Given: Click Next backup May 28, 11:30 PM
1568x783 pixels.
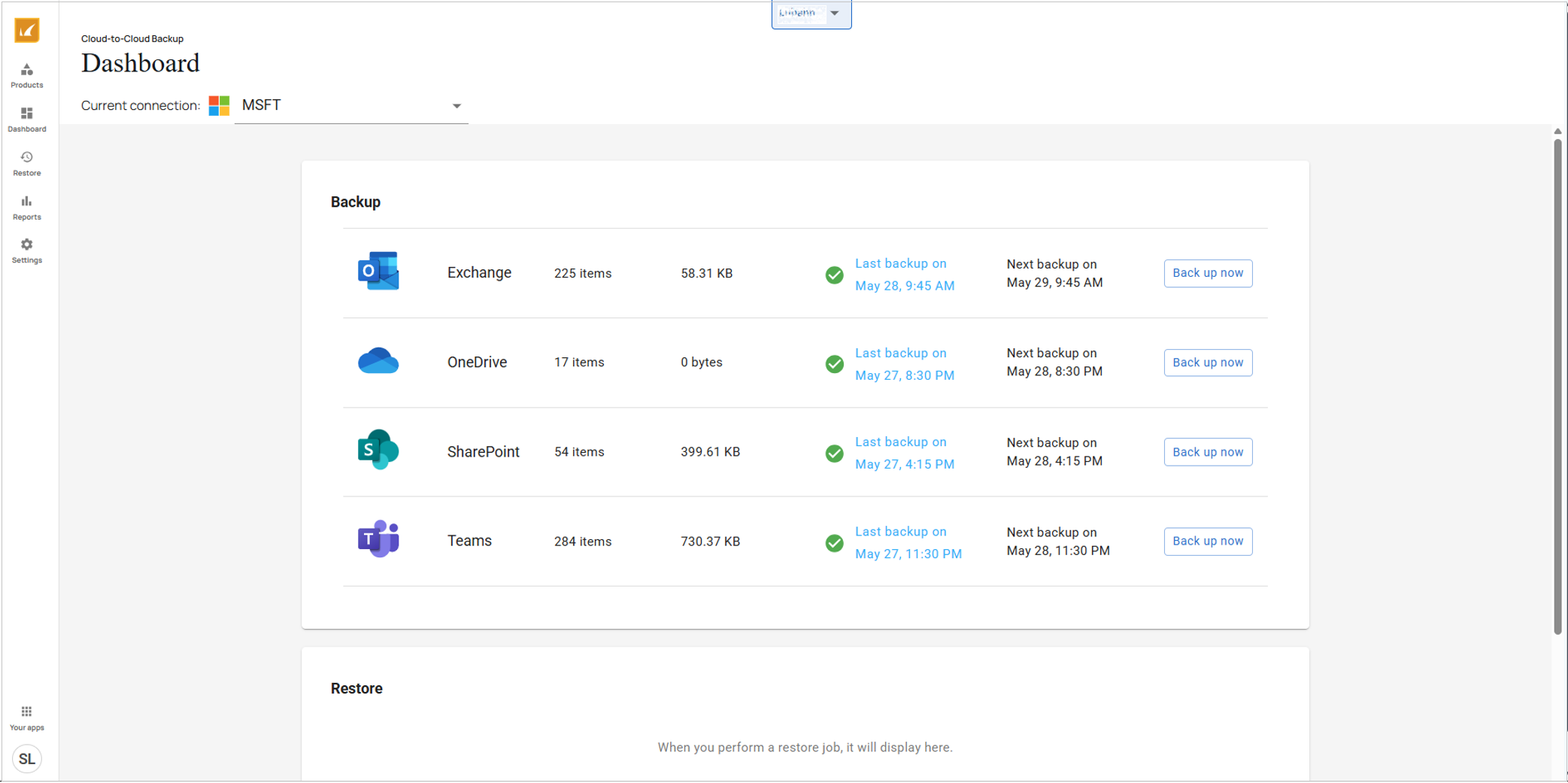Looking at the screenshot, I should pos(1058,541).
